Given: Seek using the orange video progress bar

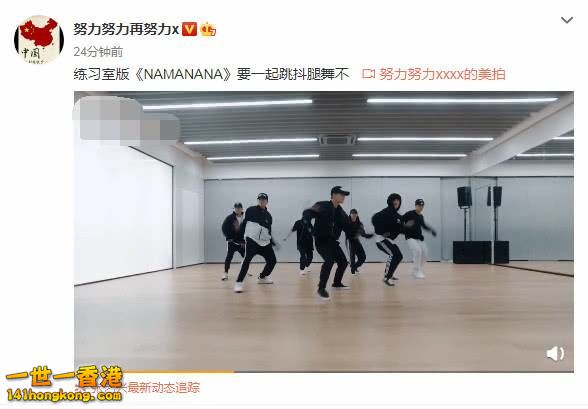Looking at the screenshot, I should [154, 372].
